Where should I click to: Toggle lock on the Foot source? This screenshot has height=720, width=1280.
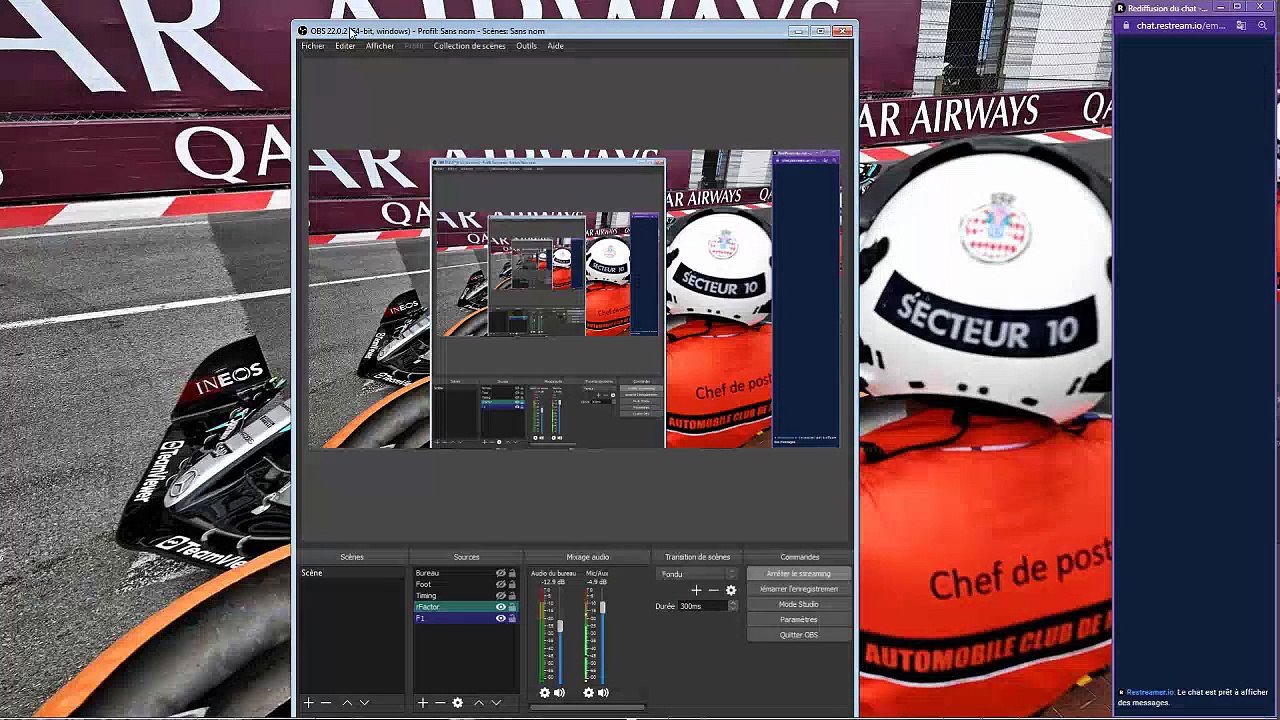(x=512, y=584)
